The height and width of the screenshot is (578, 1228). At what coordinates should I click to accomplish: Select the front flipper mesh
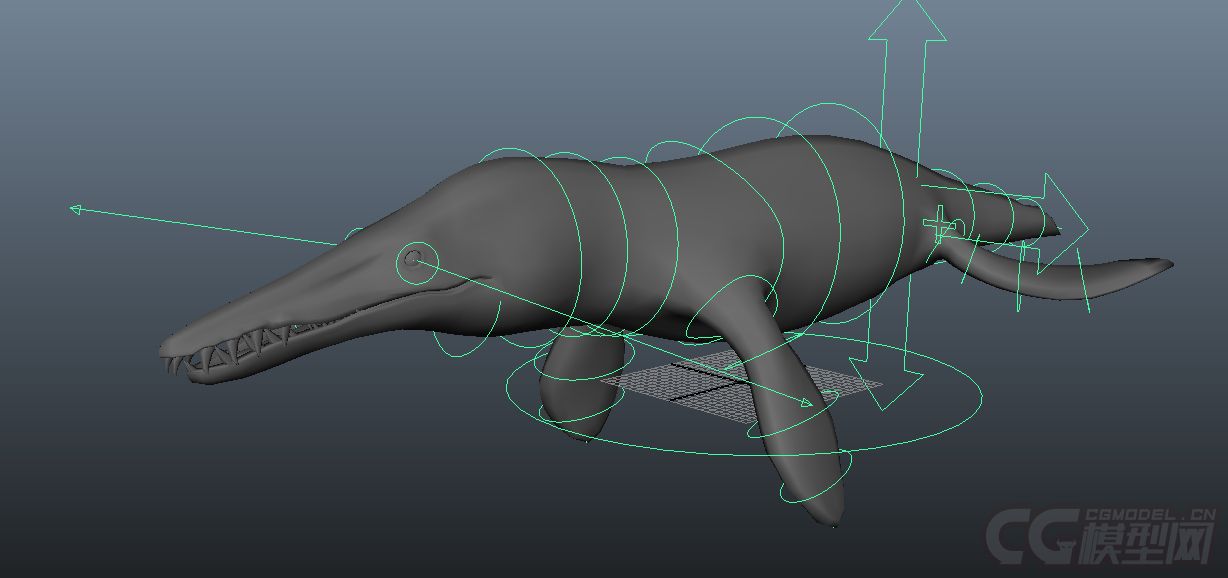(790, 430)
